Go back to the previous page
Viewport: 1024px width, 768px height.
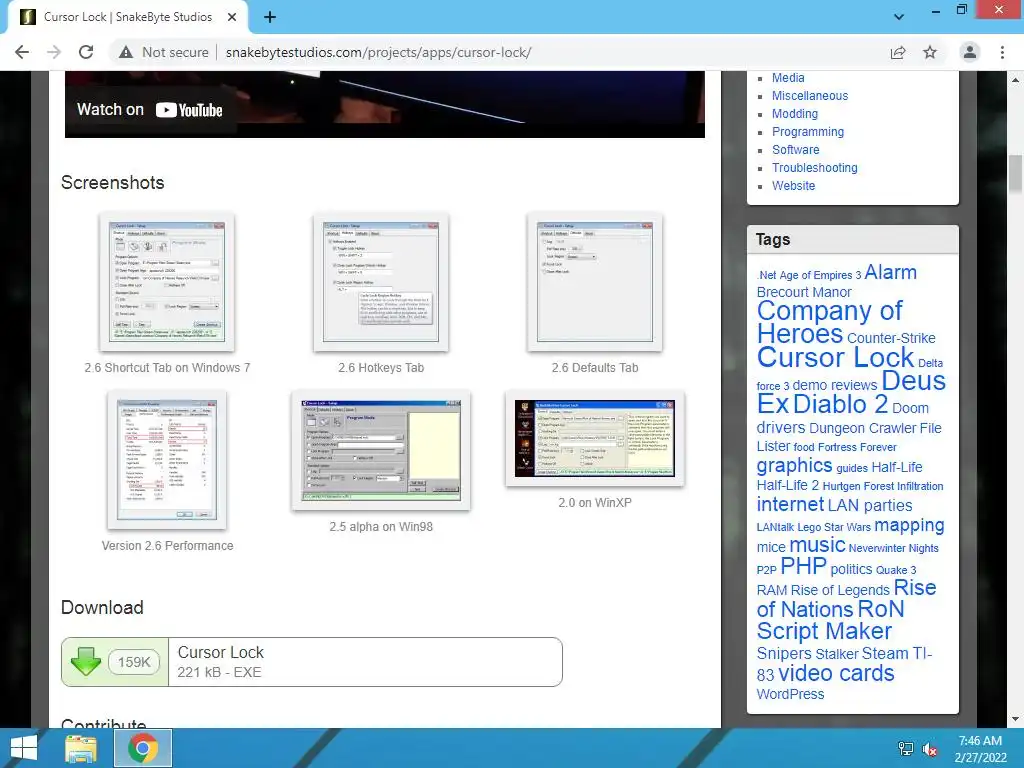pos(22,52)
